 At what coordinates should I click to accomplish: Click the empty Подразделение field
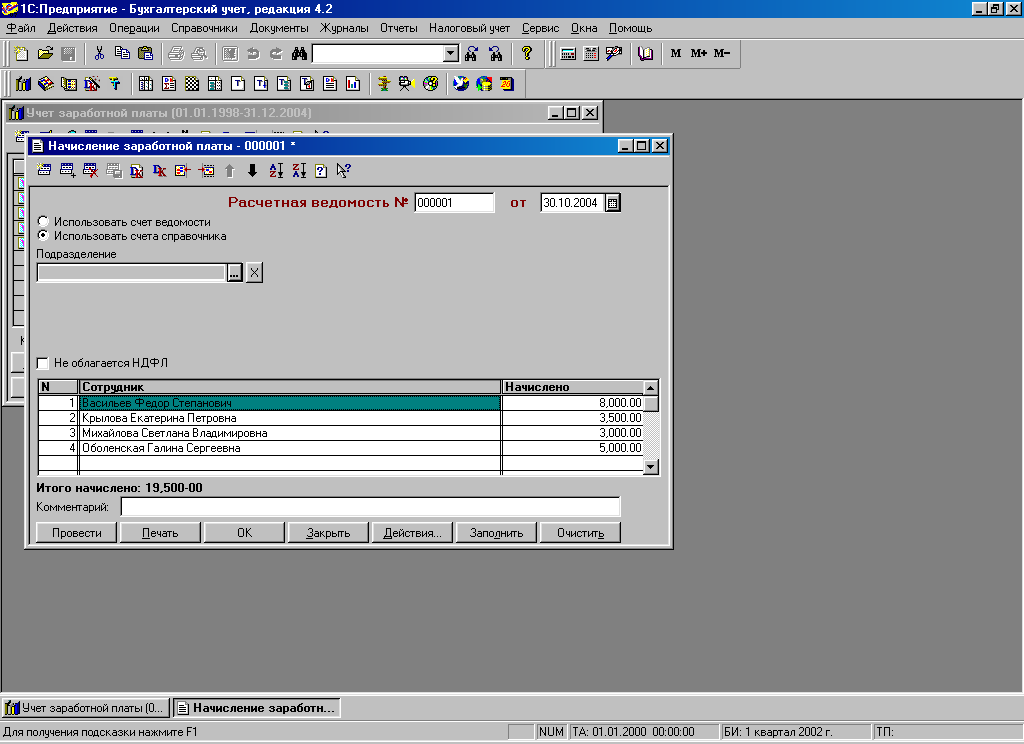[131, 272]
